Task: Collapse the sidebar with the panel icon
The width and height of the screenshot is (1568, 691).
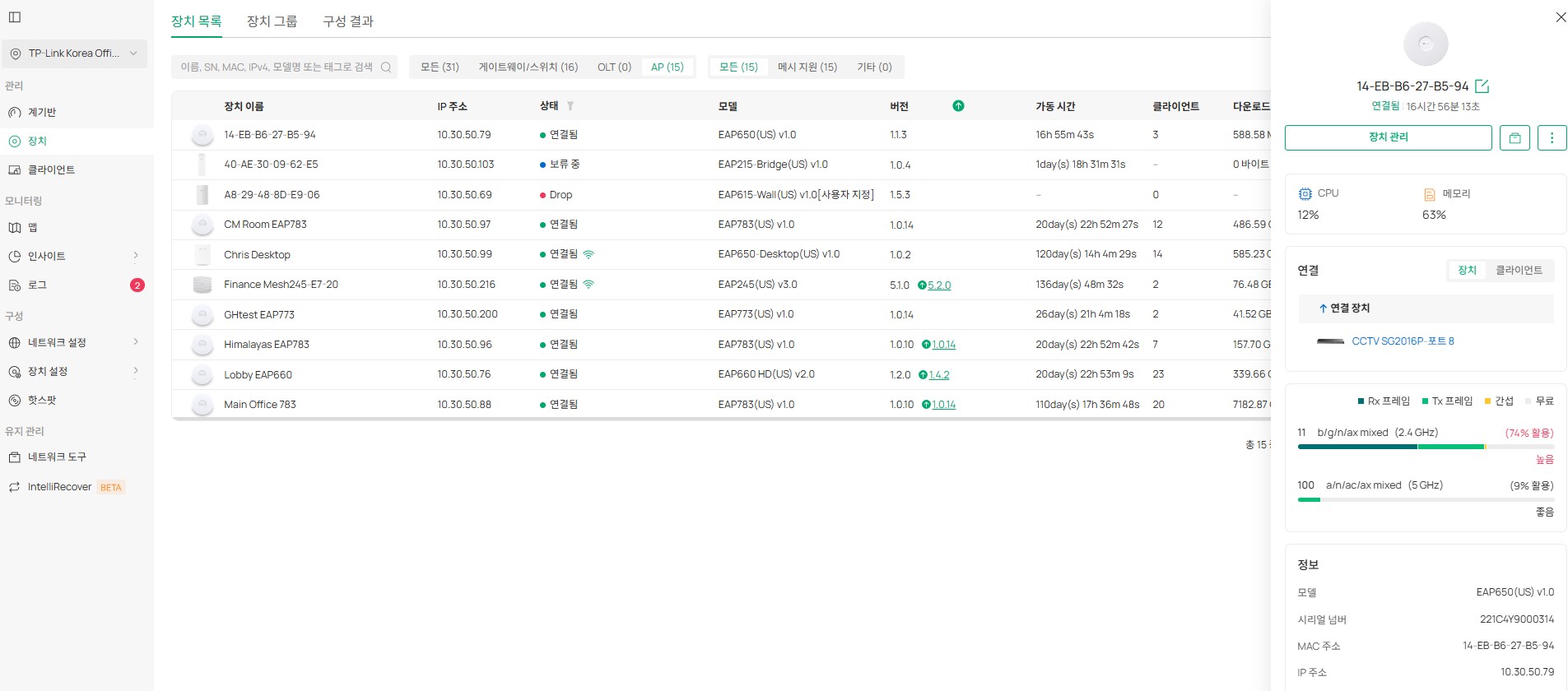Action: tap(15, 17)
